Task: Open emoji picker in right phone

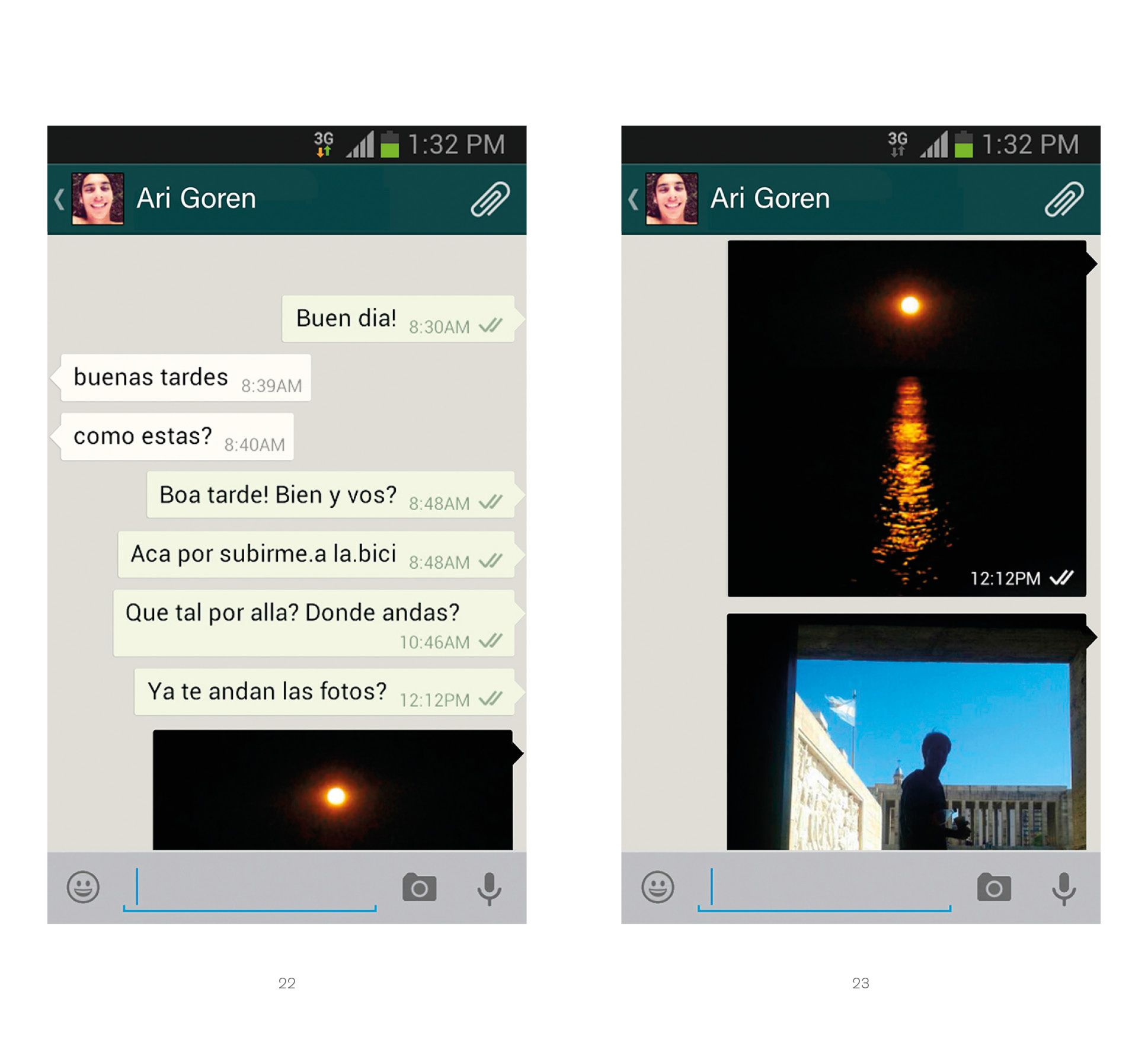Action: 657,886
